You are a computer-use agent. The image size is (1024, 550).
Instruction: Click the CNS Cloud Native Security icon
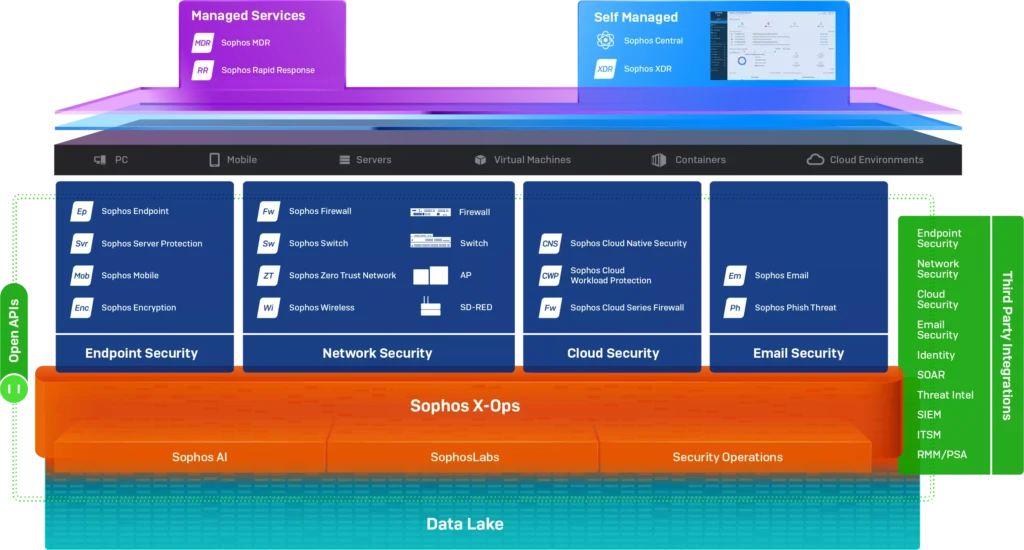coord(550,244)
